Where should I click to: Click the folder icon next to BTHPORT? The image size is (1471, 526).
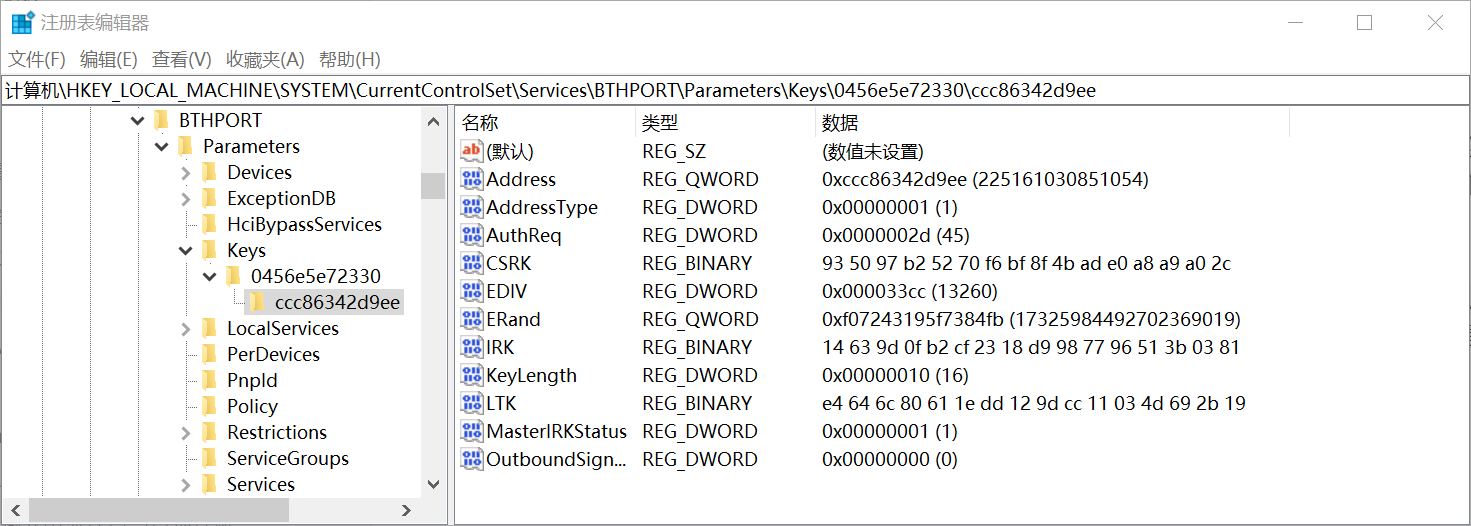click(162, 120)
